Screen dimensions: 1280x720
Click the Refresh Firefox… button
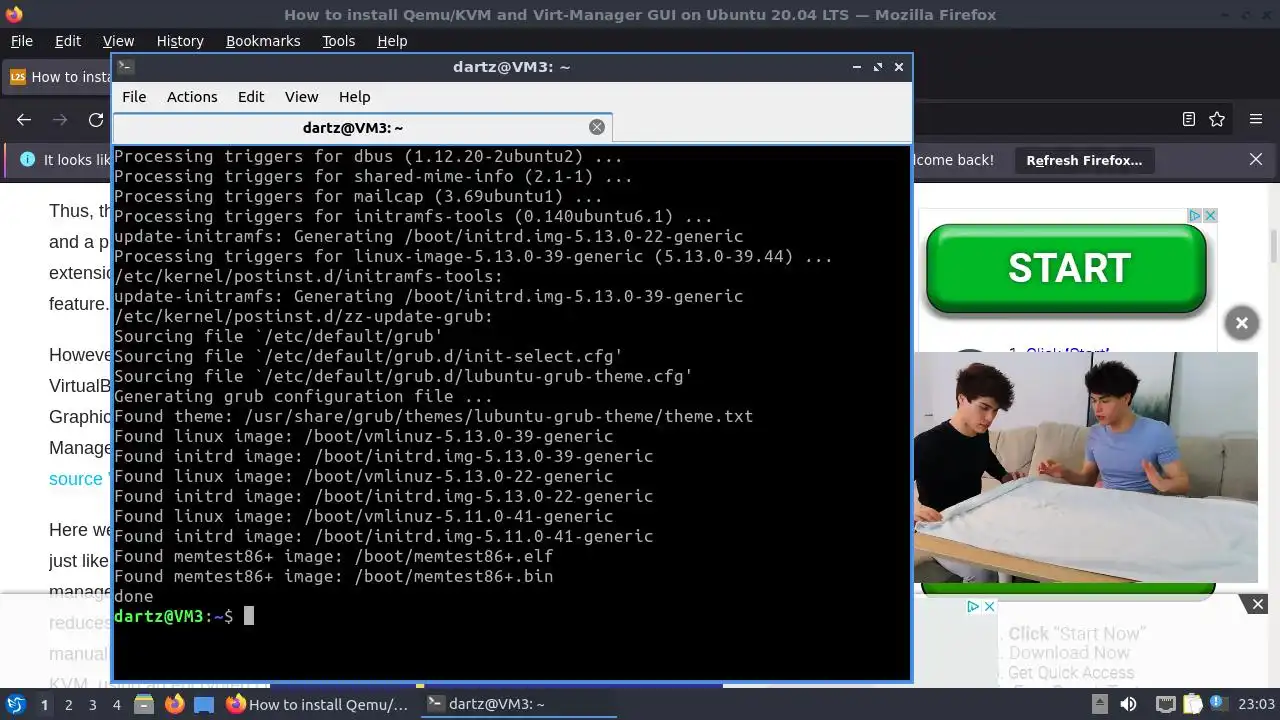[x=1084, y=160]
